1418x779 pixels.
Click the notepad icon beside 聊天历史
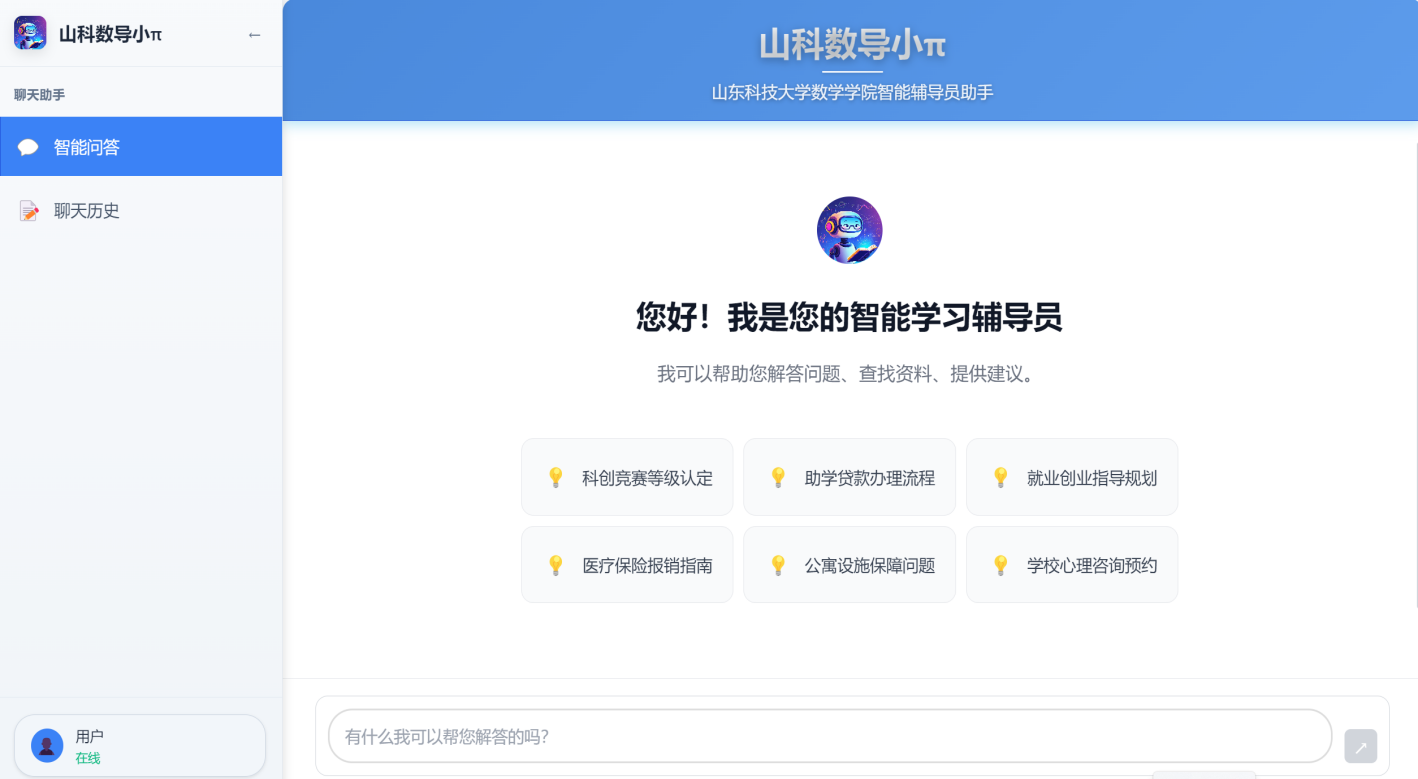(29, 211)
